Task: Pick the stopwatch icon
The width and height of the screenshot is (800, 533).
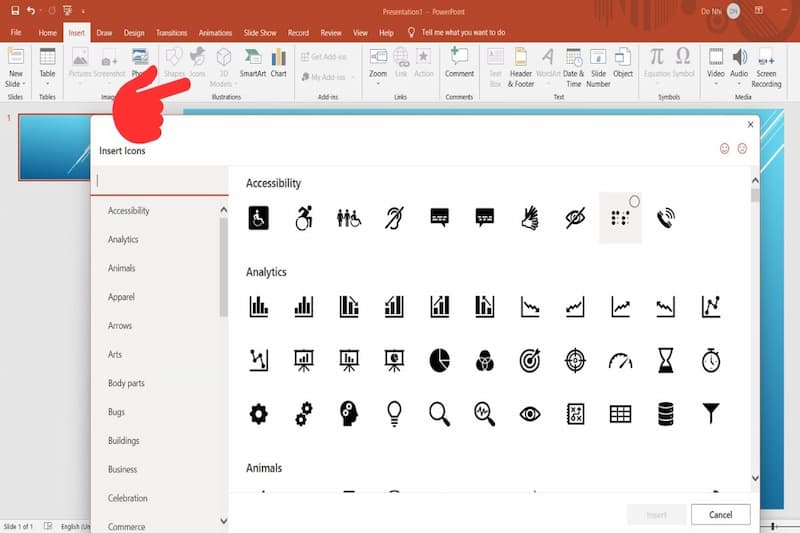Action: tap(711, 361)
